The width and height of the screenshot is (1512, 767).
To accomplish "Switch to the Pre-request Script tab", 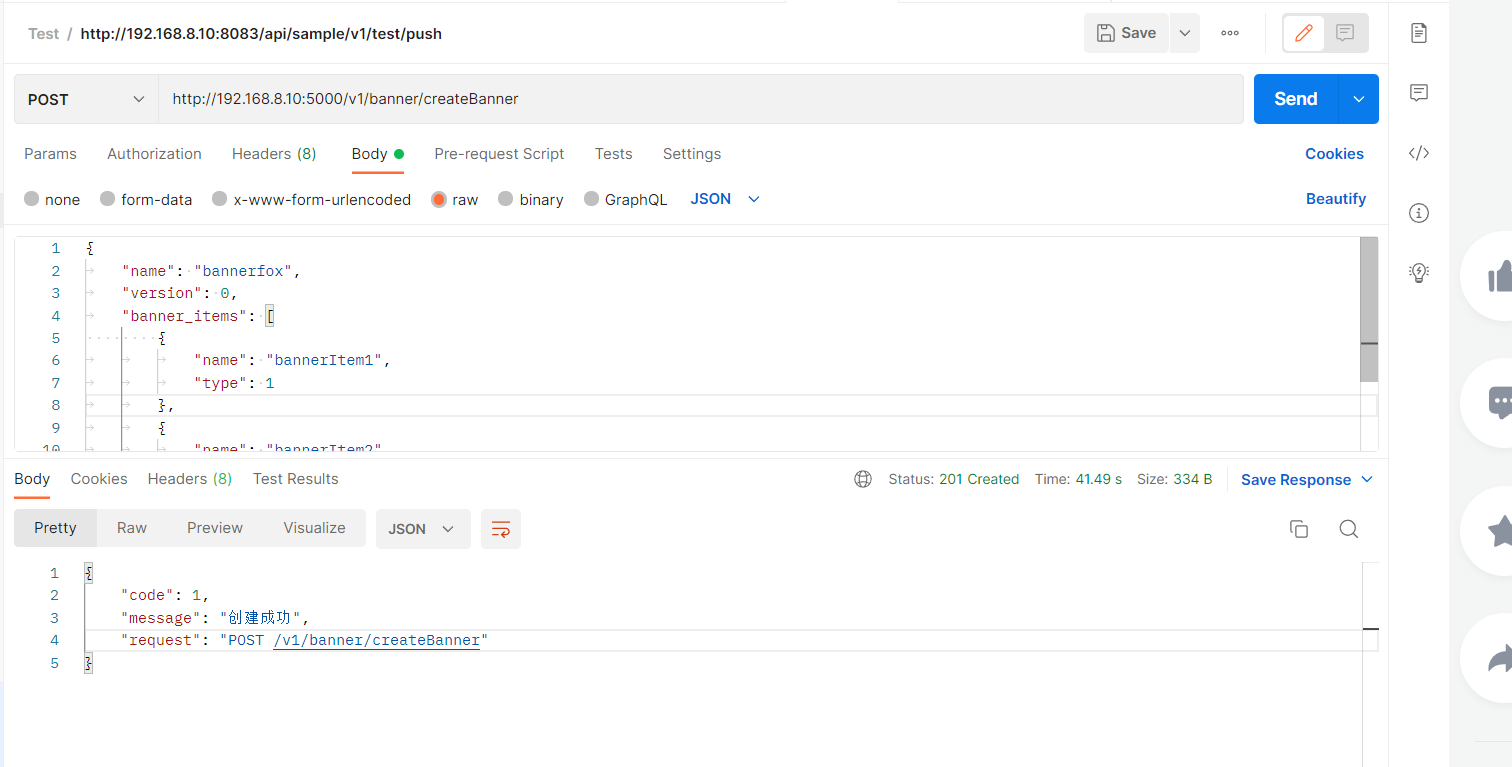I will pyautogui.click(x=499, y=154).
